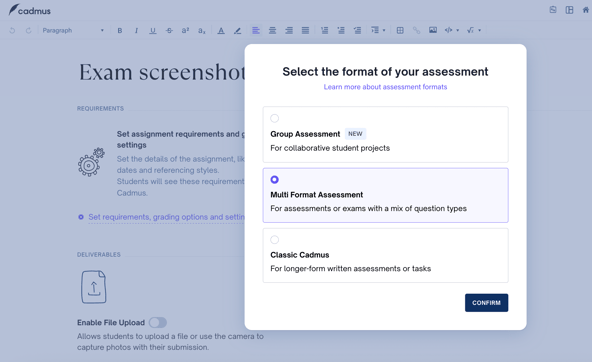This screenshot has width=592, height=362.
Task: Toggle italic formatting
Action: coord(136,31)
